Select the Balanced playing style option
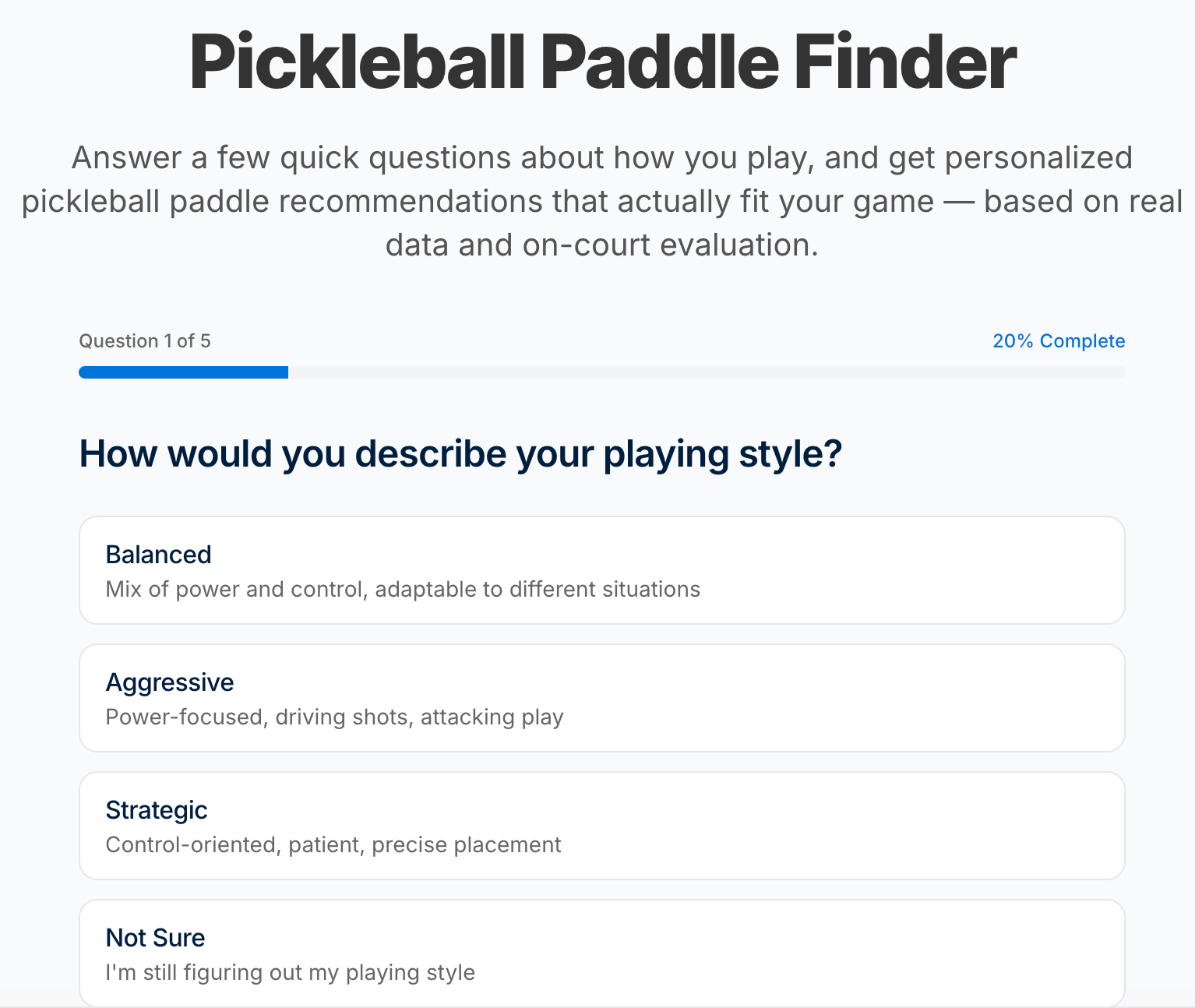 click(601, 570)
